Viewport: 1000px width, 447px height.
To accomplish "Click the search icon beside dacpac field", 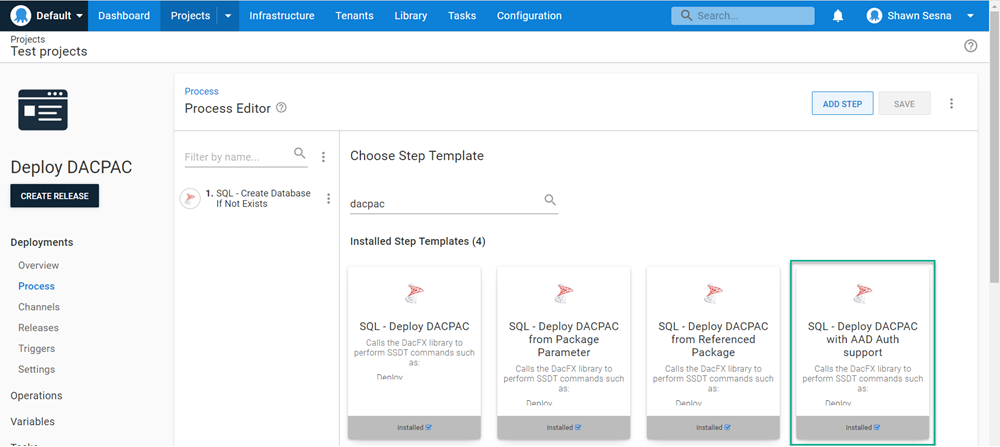I will (x=550, y=201).
